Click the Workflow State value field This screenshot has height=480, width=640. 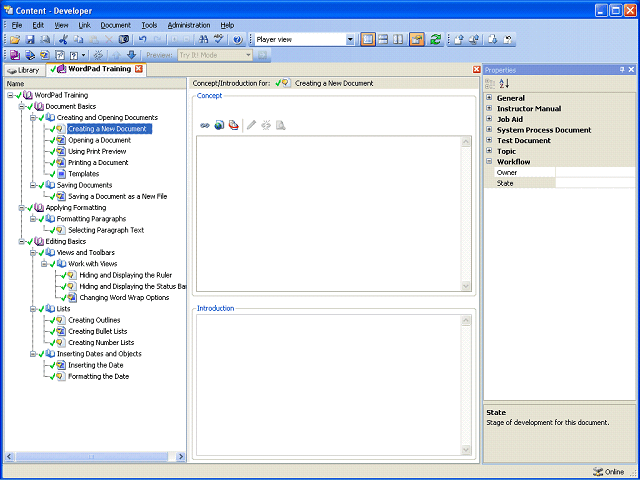coord(595,183)
